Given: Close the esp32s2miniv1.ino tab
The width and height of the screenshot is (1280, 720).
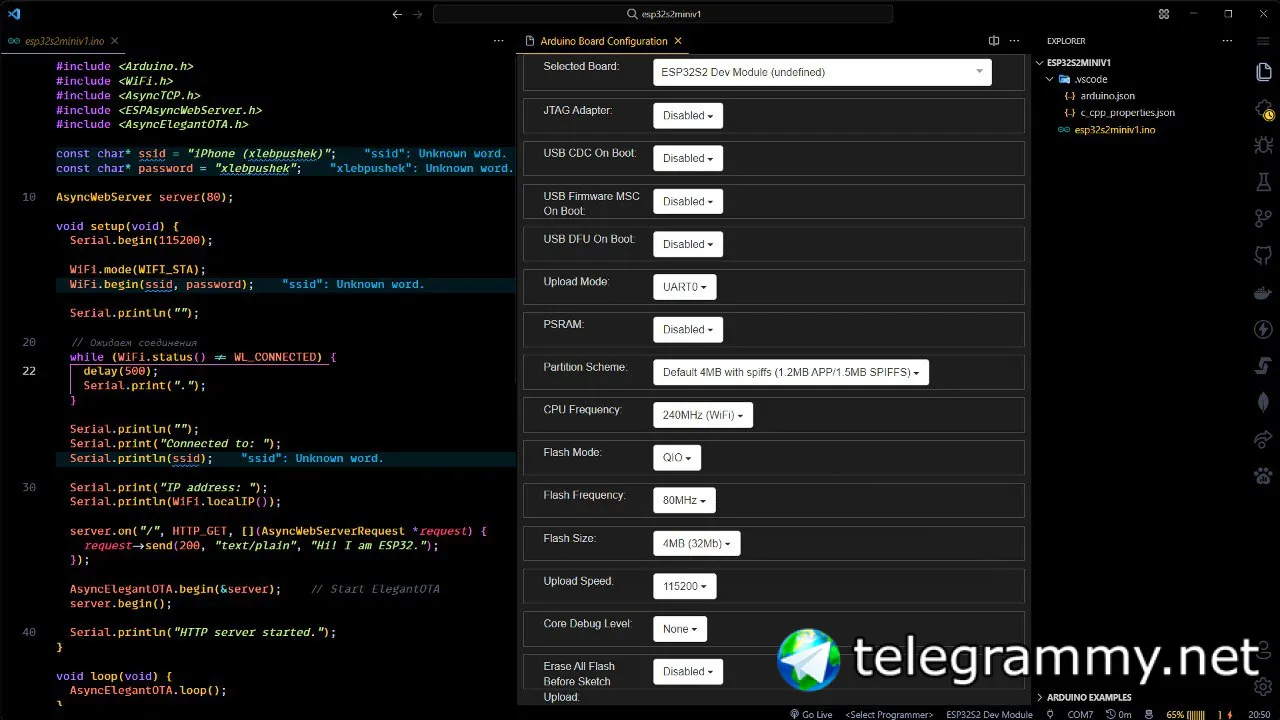Looking at the screenshot, I should click(x=115, y=41).
